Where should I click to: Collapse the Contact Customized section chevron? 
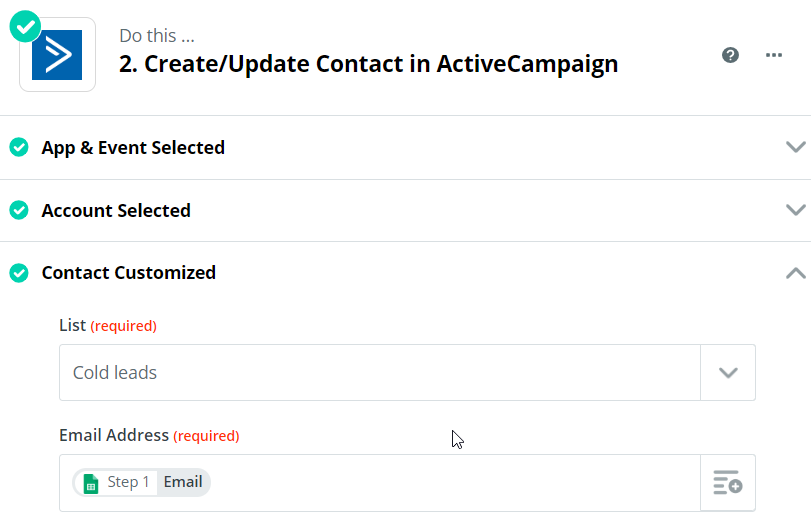(x=795, y=273)
